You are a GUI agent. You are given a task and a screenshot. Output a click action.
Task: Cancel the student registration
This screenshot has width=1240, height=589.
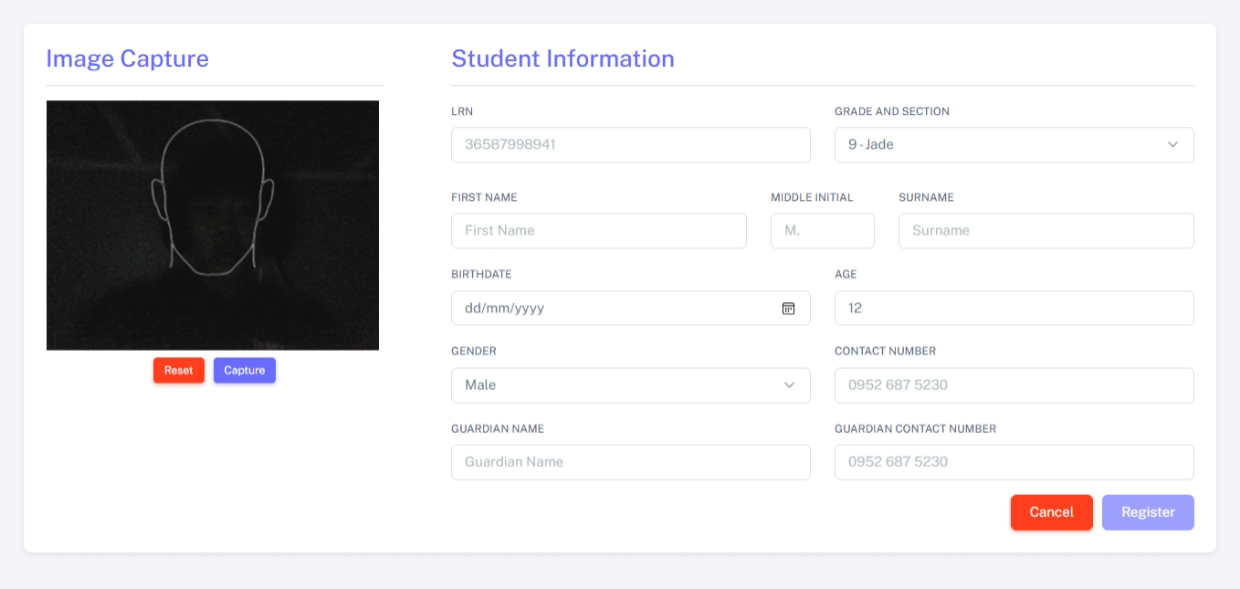point(1052,512)
